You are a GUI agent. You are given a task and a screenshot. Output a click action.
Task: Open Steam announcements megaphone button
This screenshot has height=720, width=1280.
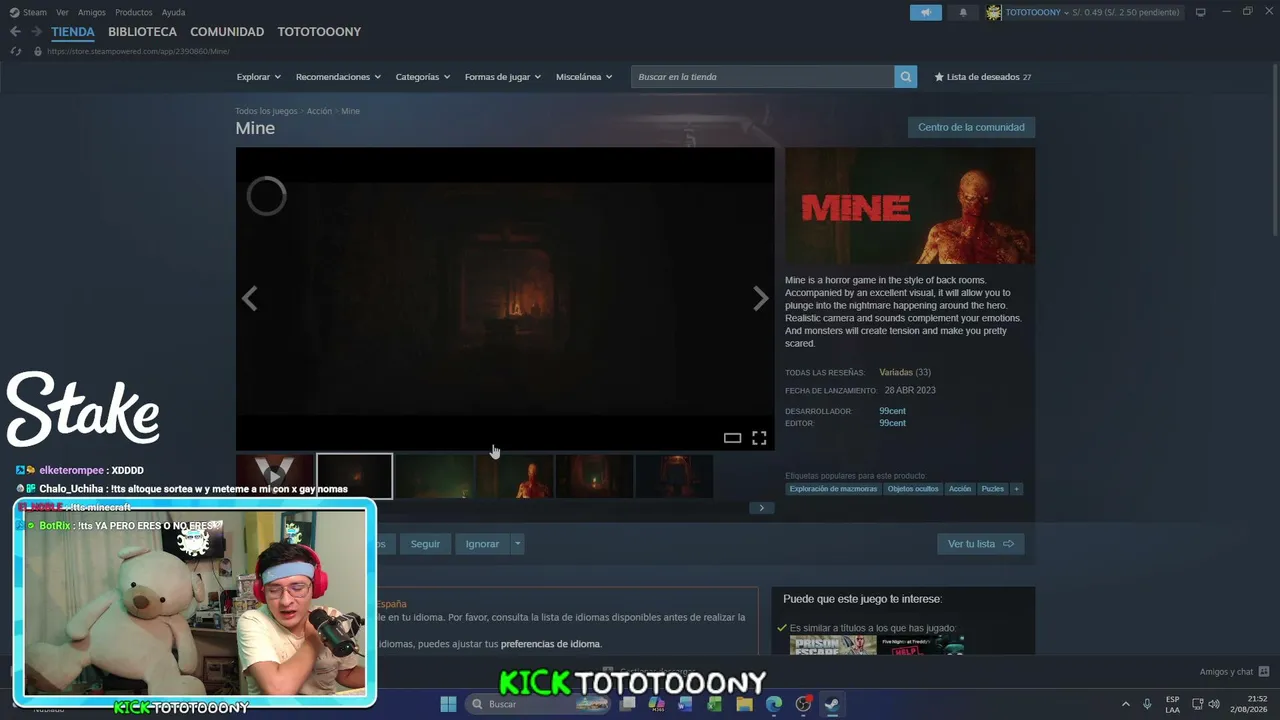pyautogui.click(x=926, y=12)
